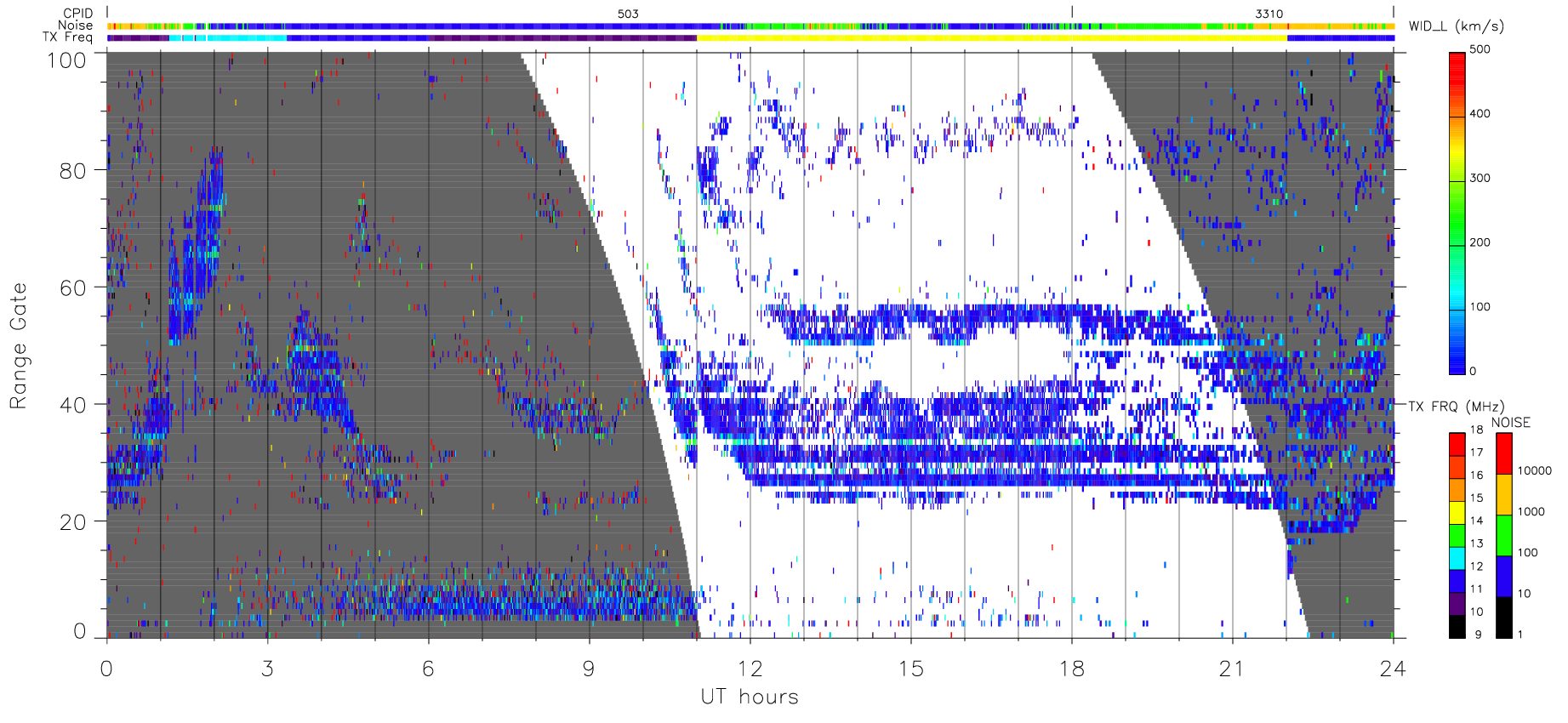The height and width of the screenshot is (723, 1568).
Task: Click the y-axis tick label '100'
Action: (66, 60)
